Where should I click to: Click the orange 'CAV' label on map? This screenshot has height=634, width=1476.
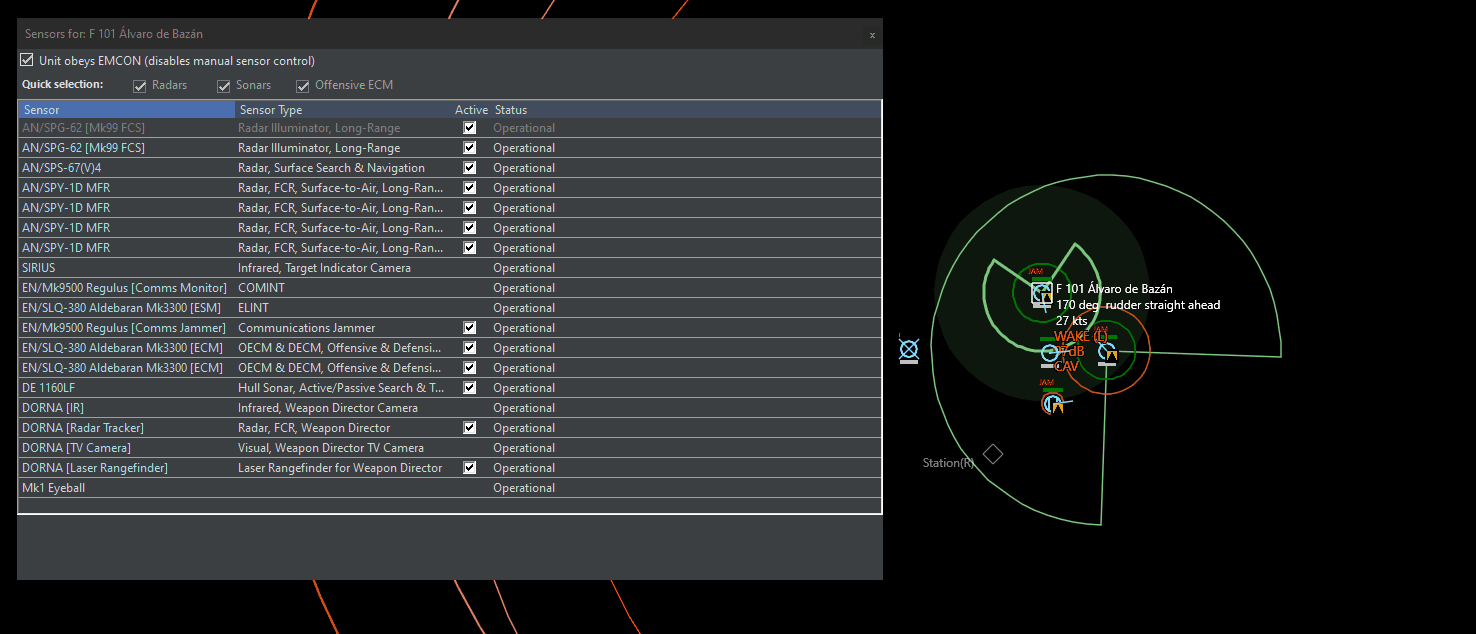[1067, 367]
